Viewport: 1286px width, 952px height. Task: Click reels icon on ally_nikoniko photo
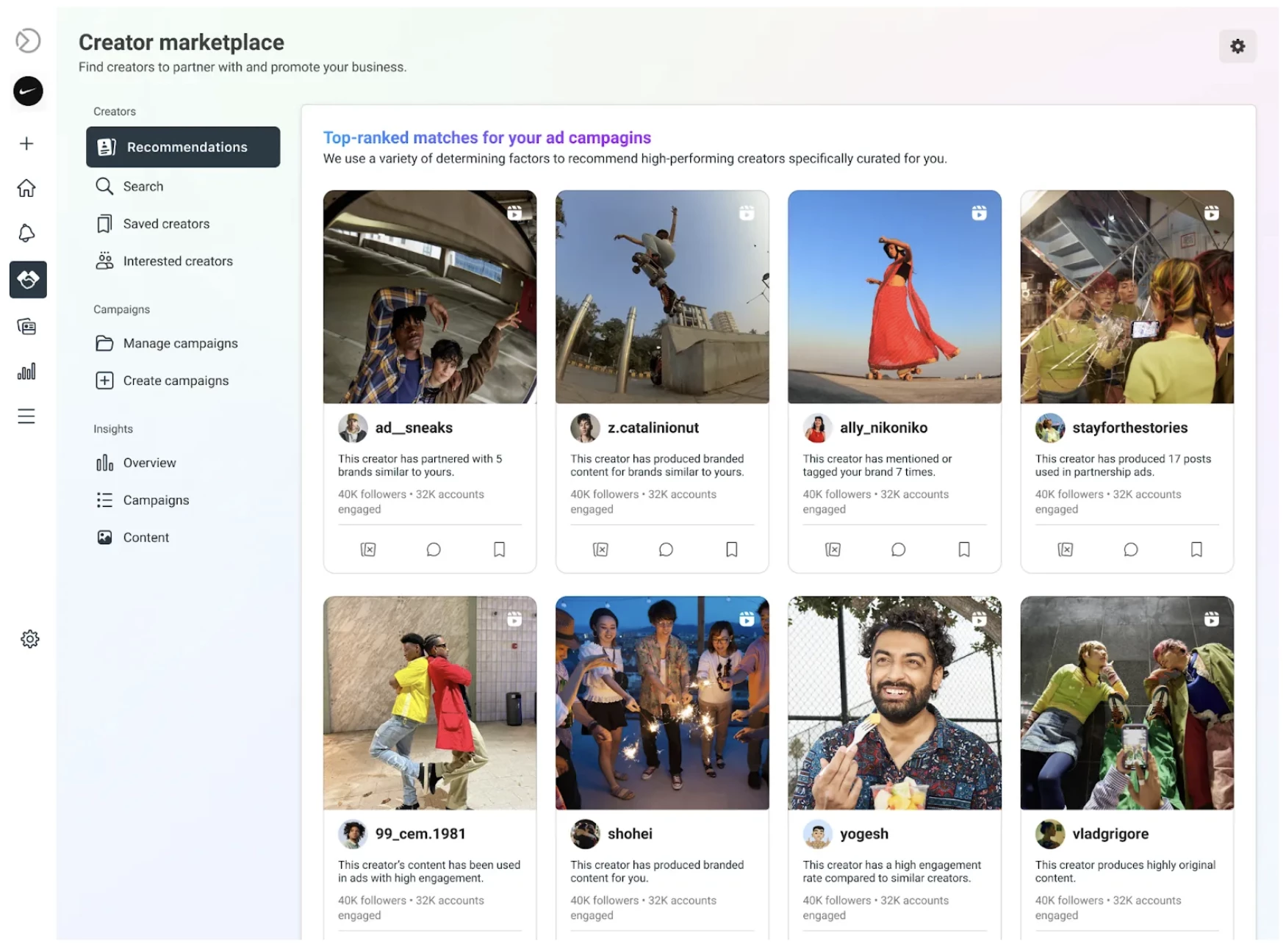point(979,213)
